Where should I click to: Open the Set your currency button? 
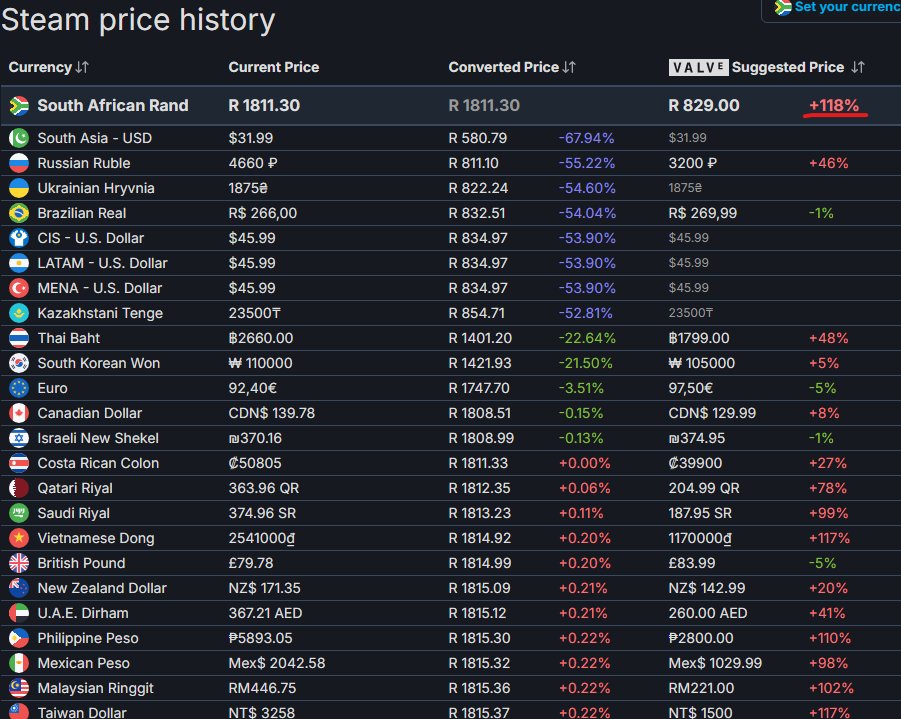point(831,8)
